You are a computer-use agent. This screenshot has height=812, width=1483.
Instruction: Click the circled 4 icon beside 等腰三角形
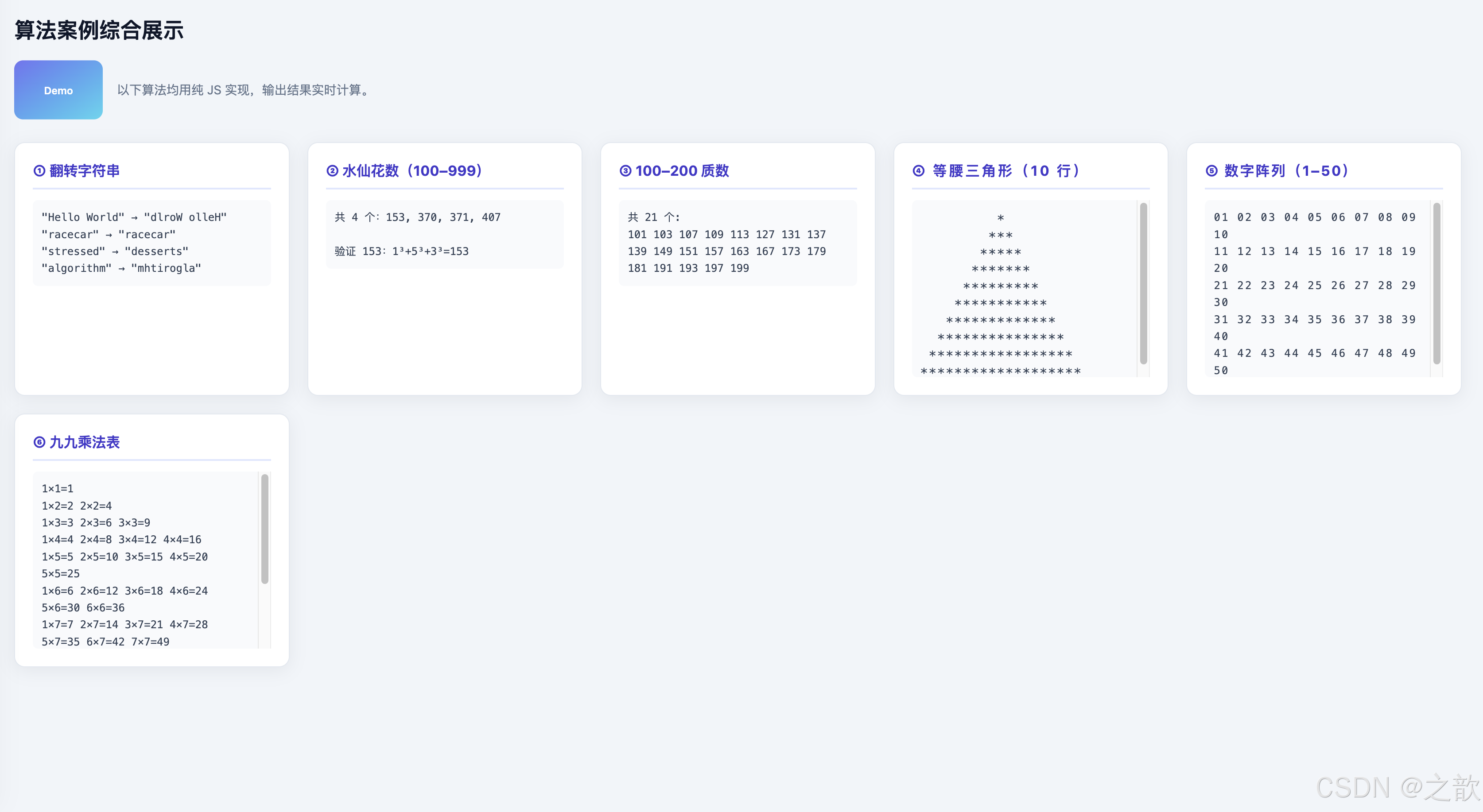919,171
